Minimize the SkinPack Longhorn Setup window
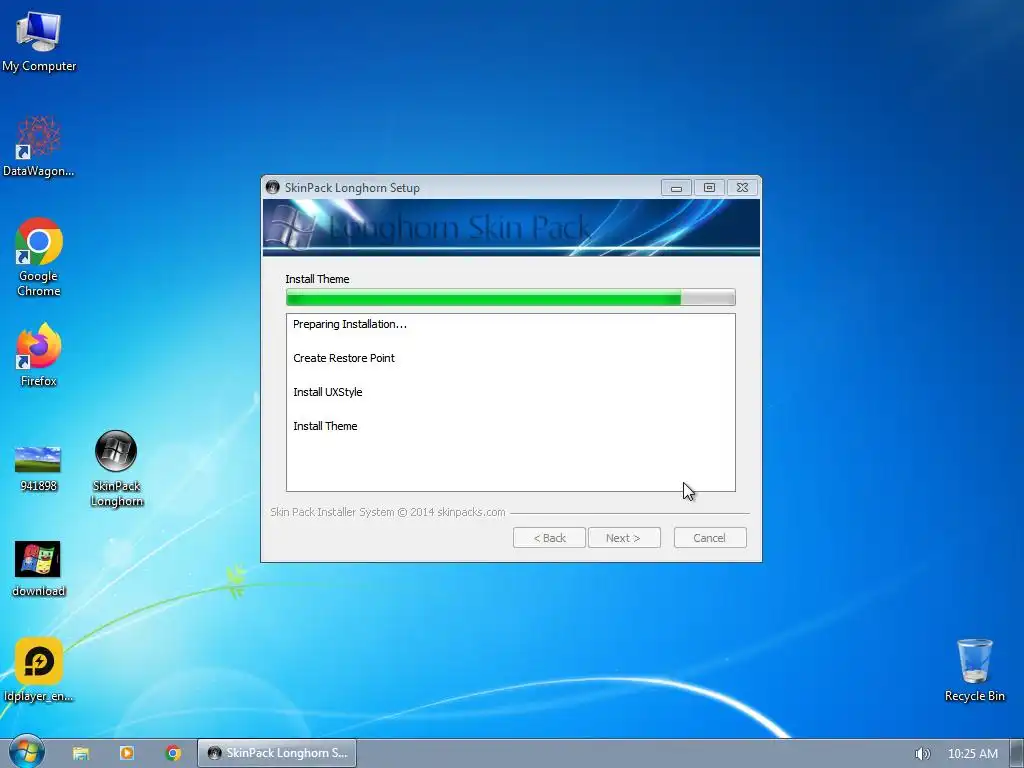The height and width of the screenshot is (768, 1024). pos(677,188)
